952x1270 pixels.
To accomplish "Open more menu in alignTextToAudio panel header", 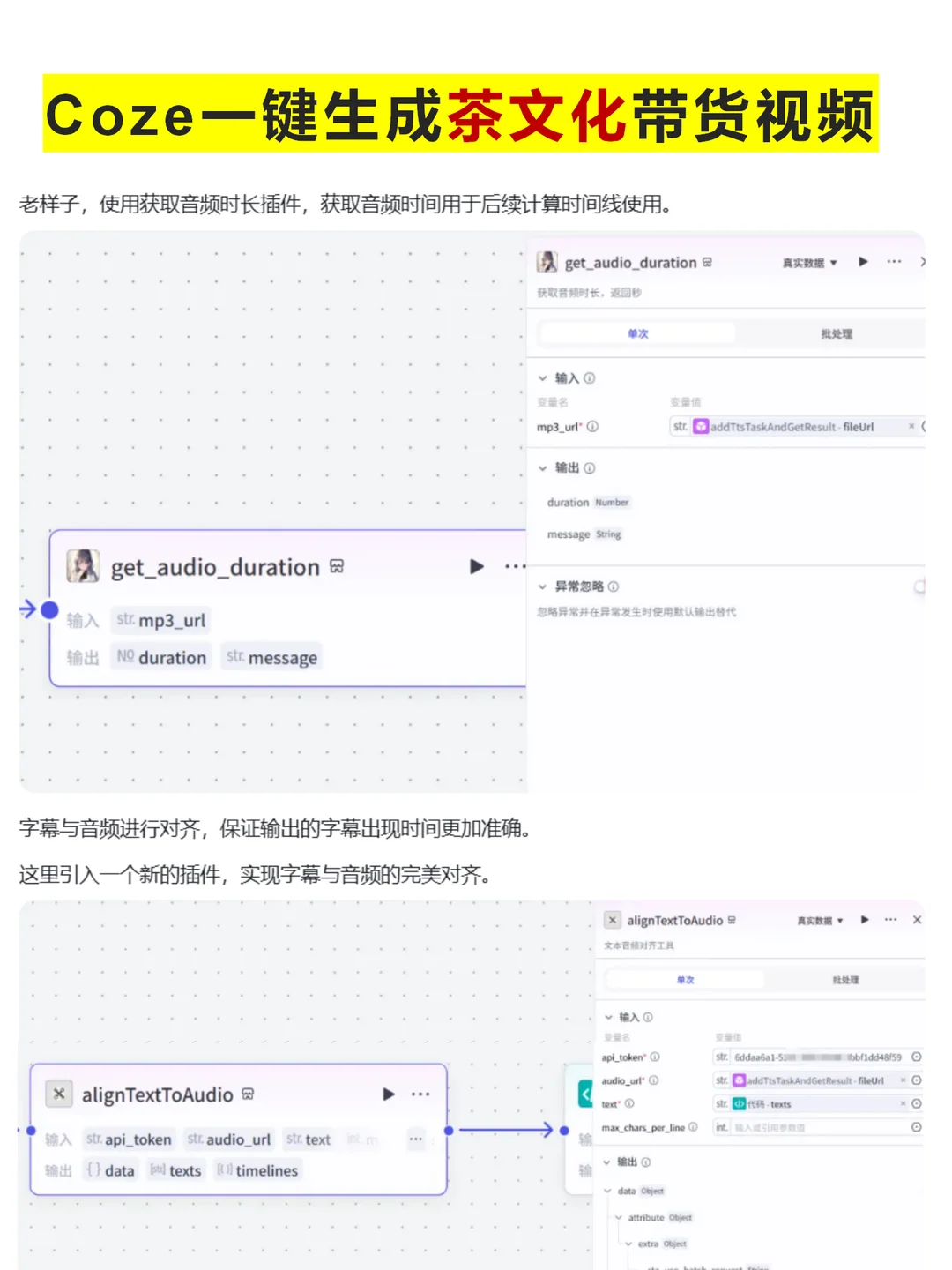I will [x=891, y=920].
